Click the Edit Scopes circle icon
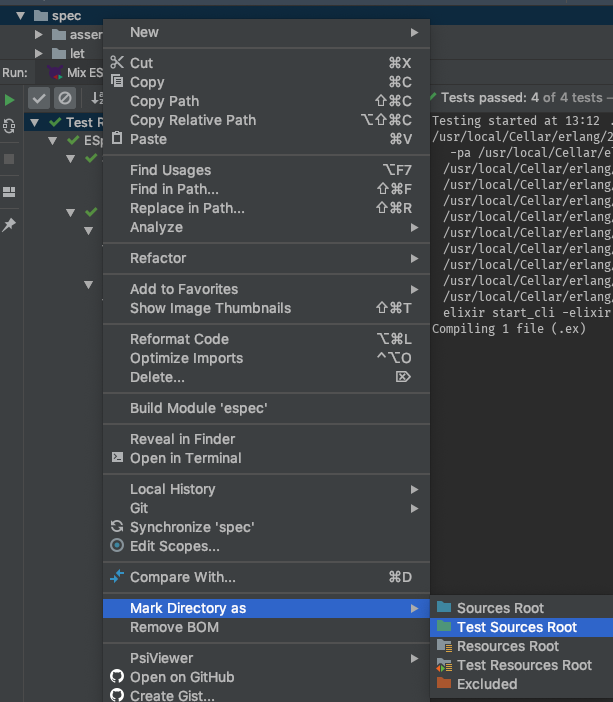The height and width of the screenshot is (702, 613). pos(117,545)
